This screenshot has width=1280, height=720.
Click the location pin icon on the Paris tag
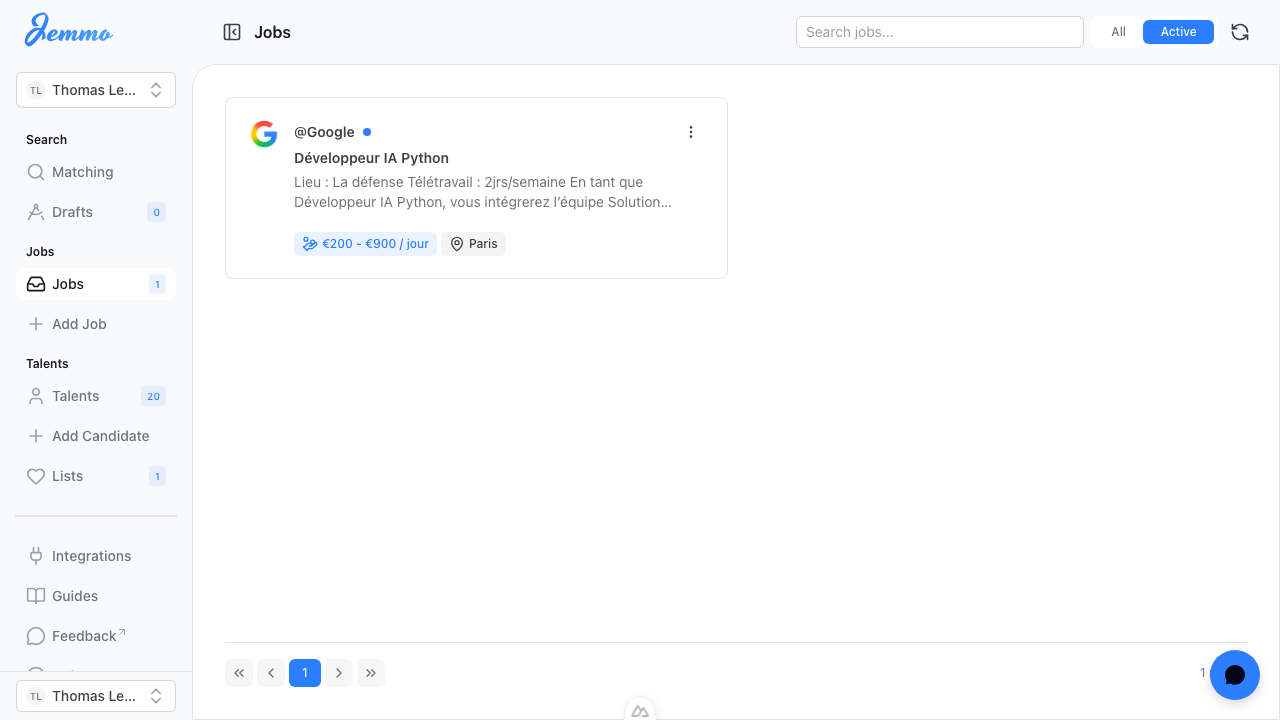point(456,244)
